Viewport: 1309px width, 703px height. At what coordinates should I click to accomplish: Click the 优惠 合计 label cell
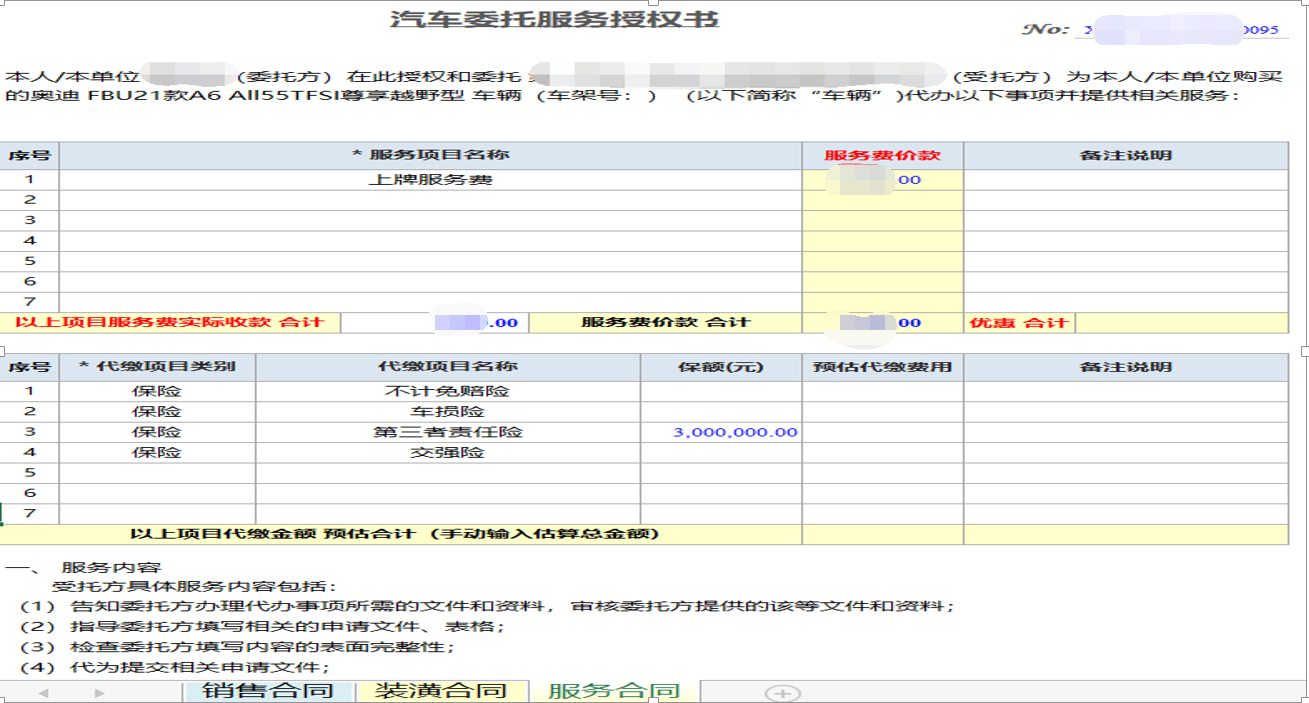pos(1018,323)
